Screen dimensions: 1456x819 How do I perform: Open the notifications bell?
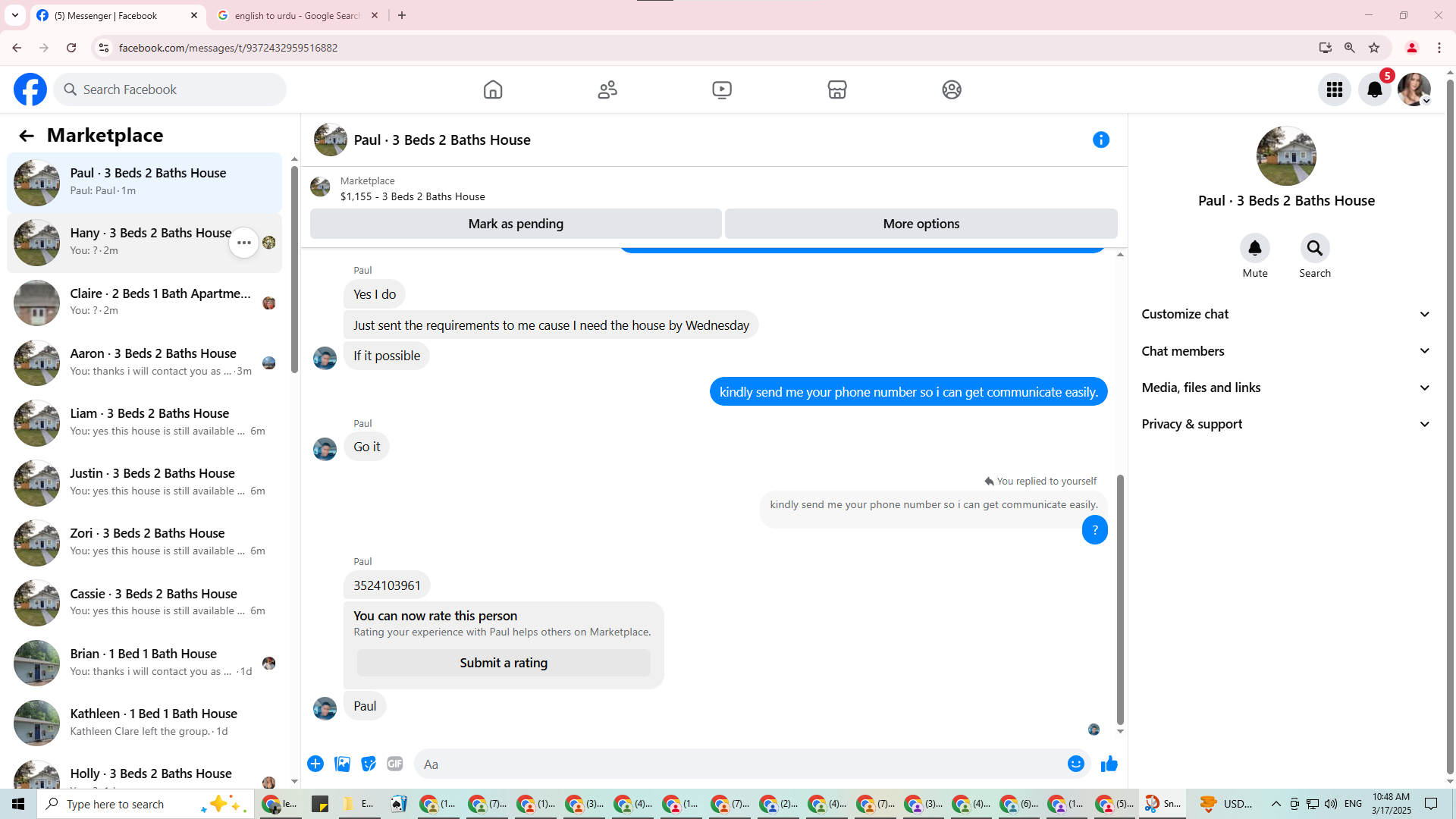[x=1374, y=89]
